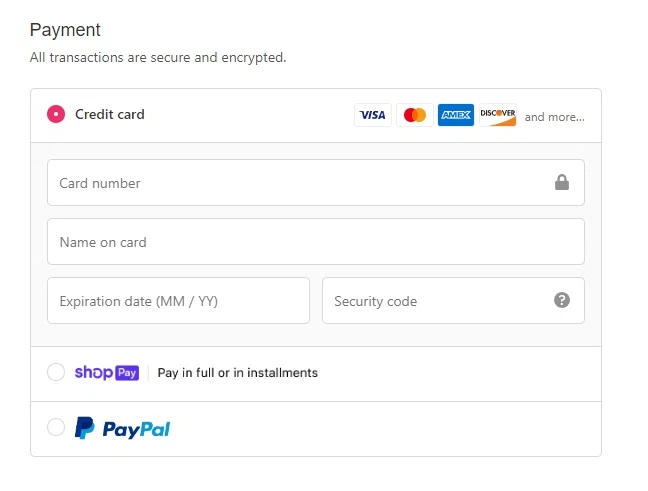This screenshot has height=491, width=648.
Task: Choose the Shop Pay radio button
Action: pyautogui.click(x=56, y=373)
